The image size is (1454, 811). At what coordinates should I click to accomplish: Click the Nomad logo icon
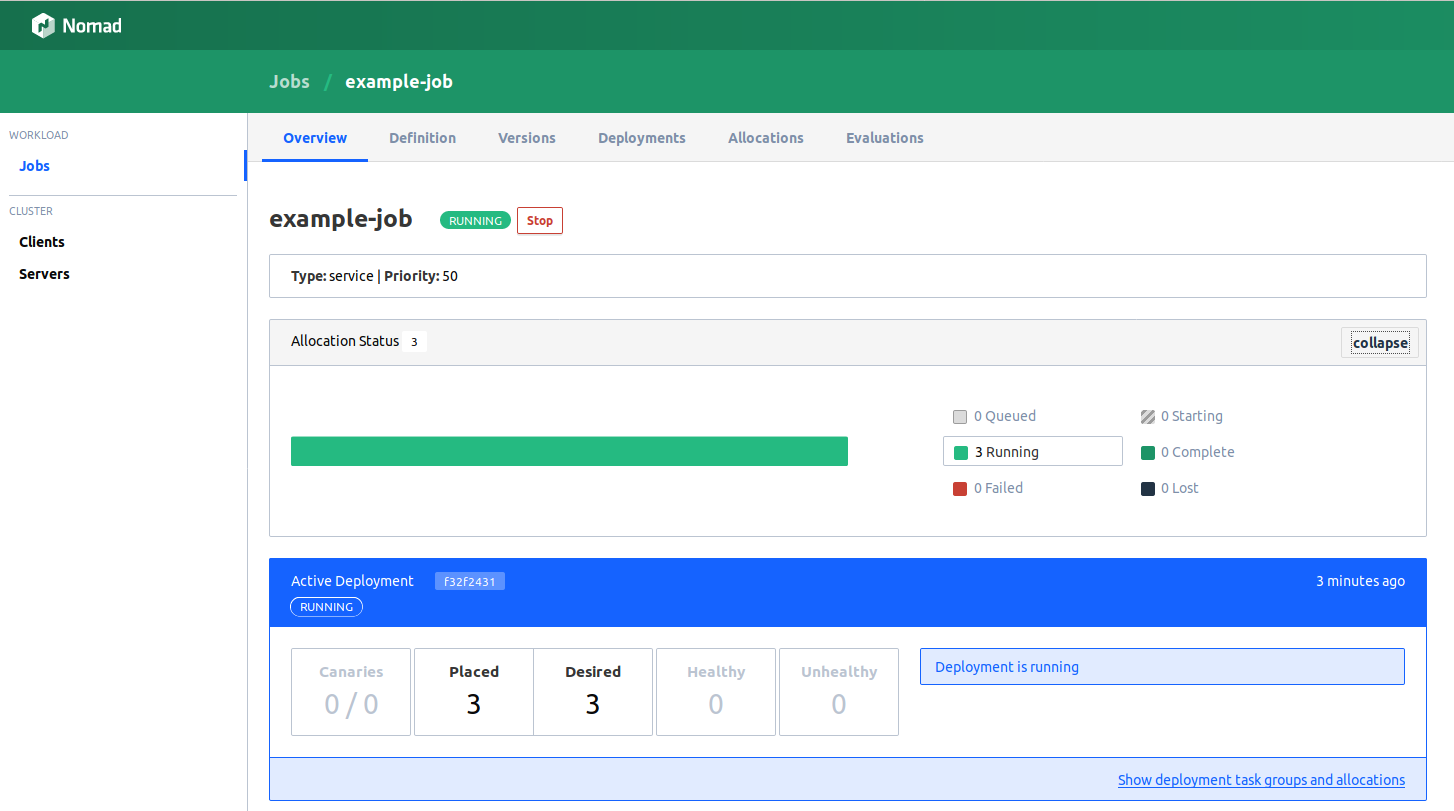point(43,26)
